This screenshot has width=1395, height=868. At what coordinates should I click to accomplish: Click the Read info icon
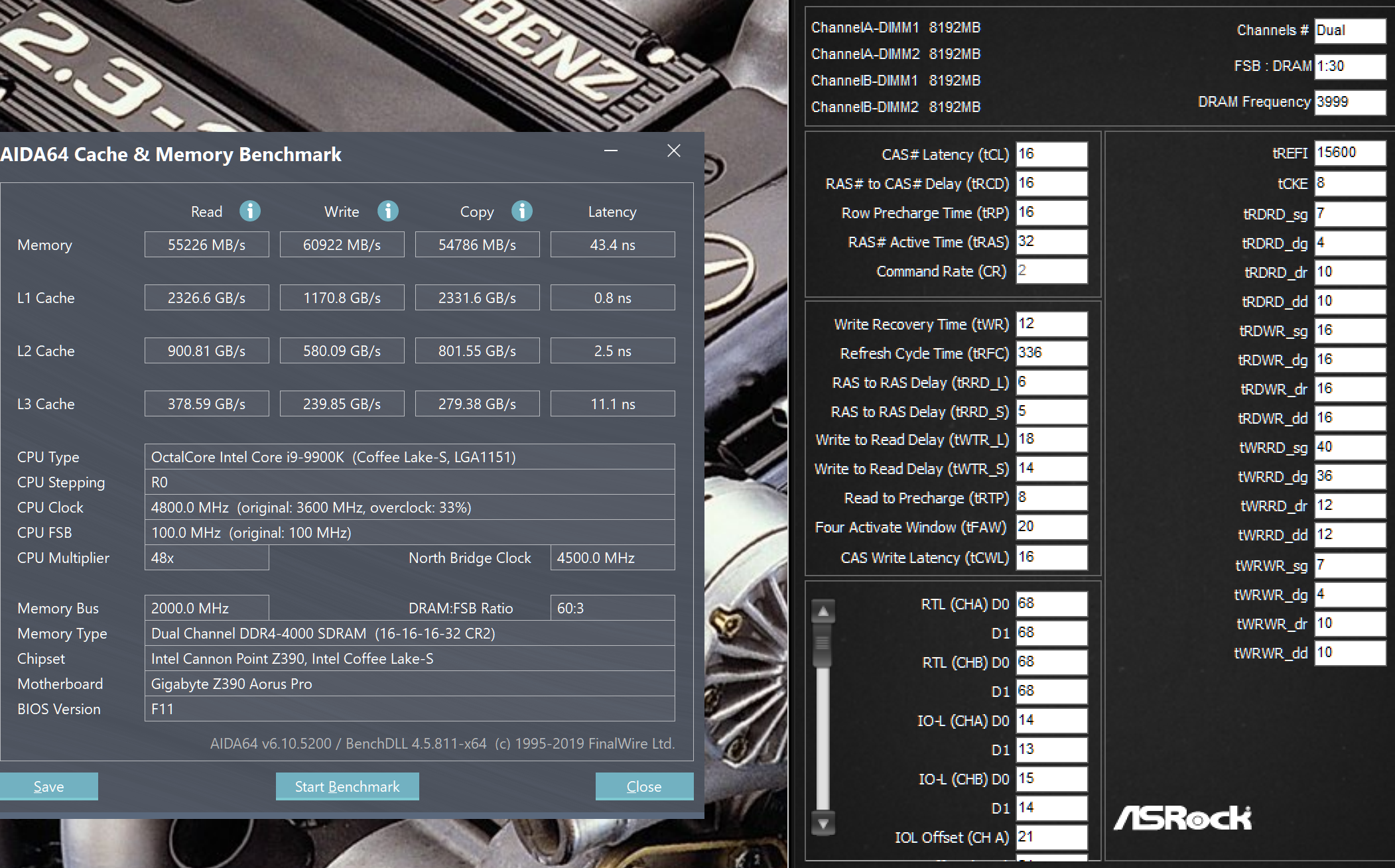250,211
